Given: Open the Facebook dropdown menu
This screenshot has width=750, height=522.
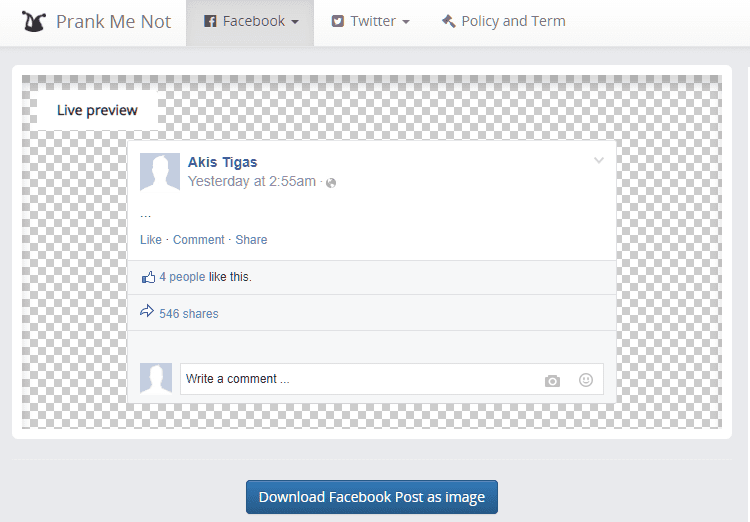Looking at the screenshot, I should [x=250, y=22].
